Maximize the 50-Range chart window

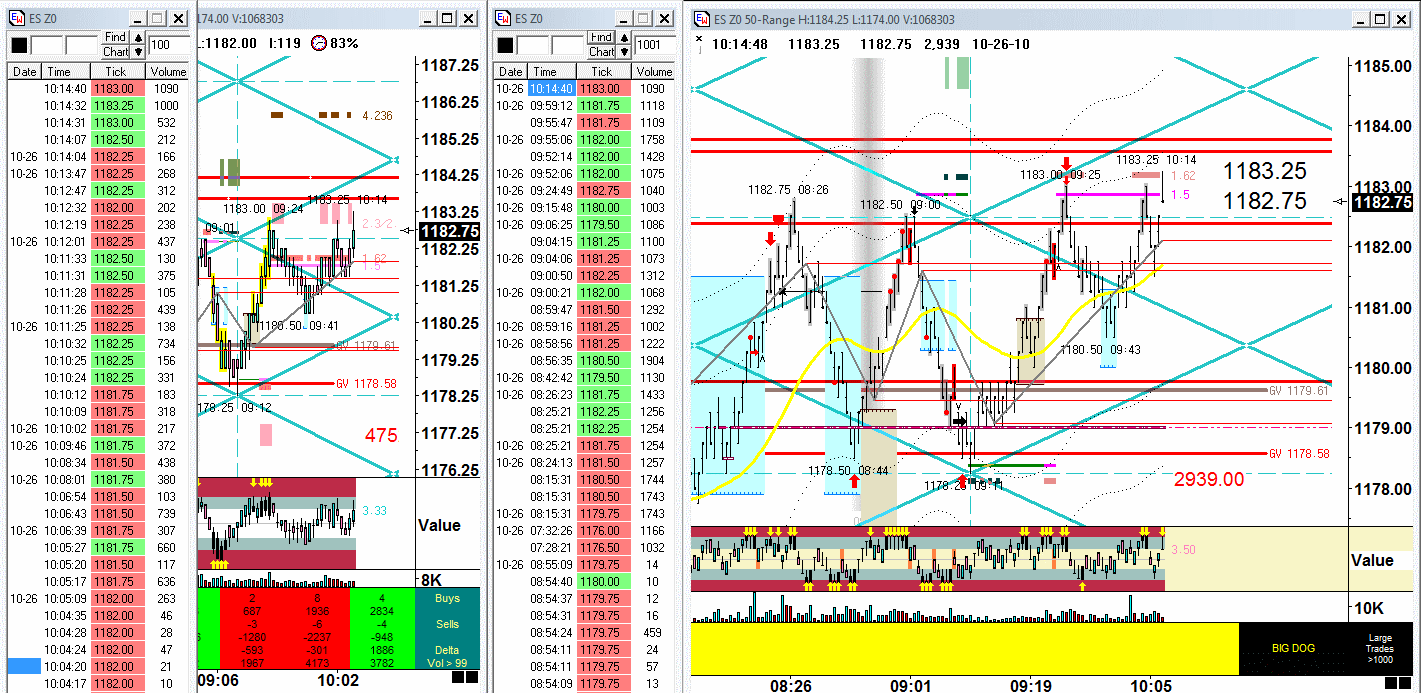1376,19
